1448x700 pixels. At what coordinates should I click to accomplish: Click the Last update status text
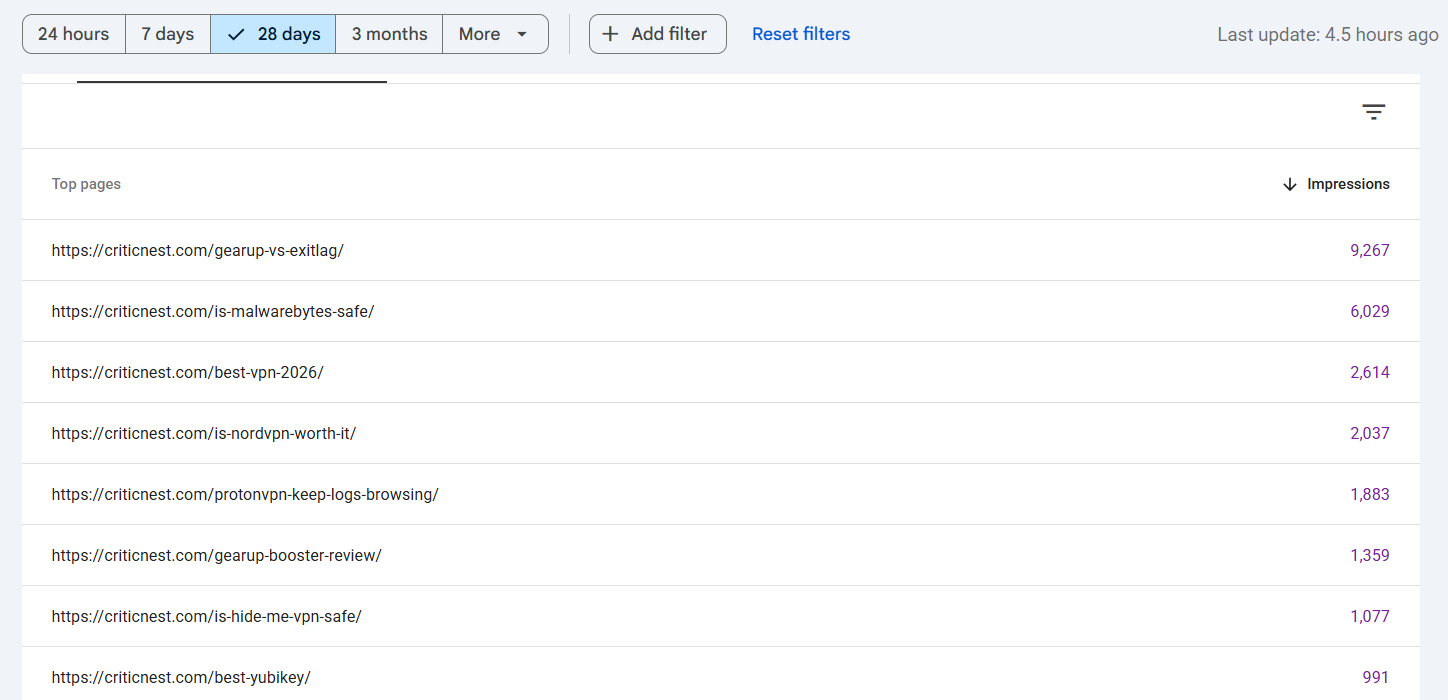[1328, 35]
